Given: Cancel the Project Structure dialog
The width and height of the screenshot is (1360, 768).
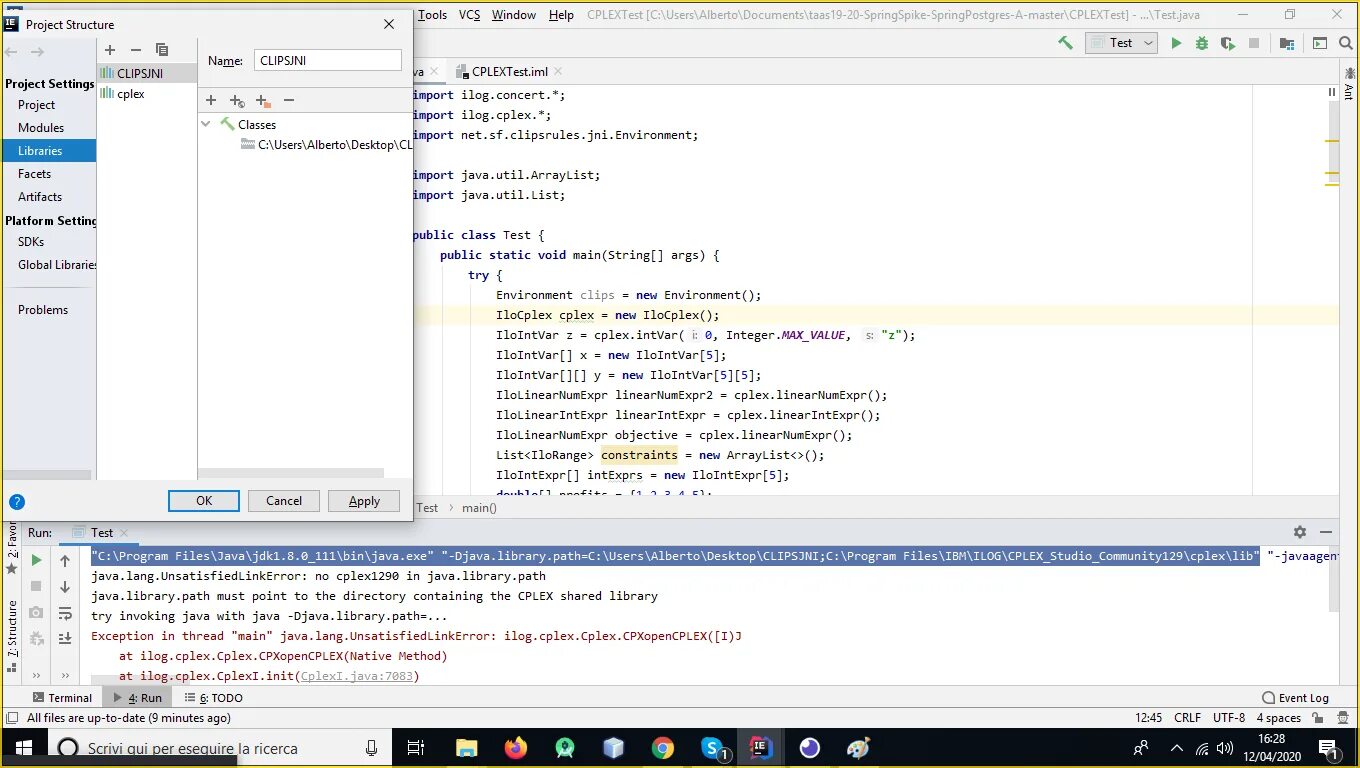Looking at the screenshot, I should (284, 501).
